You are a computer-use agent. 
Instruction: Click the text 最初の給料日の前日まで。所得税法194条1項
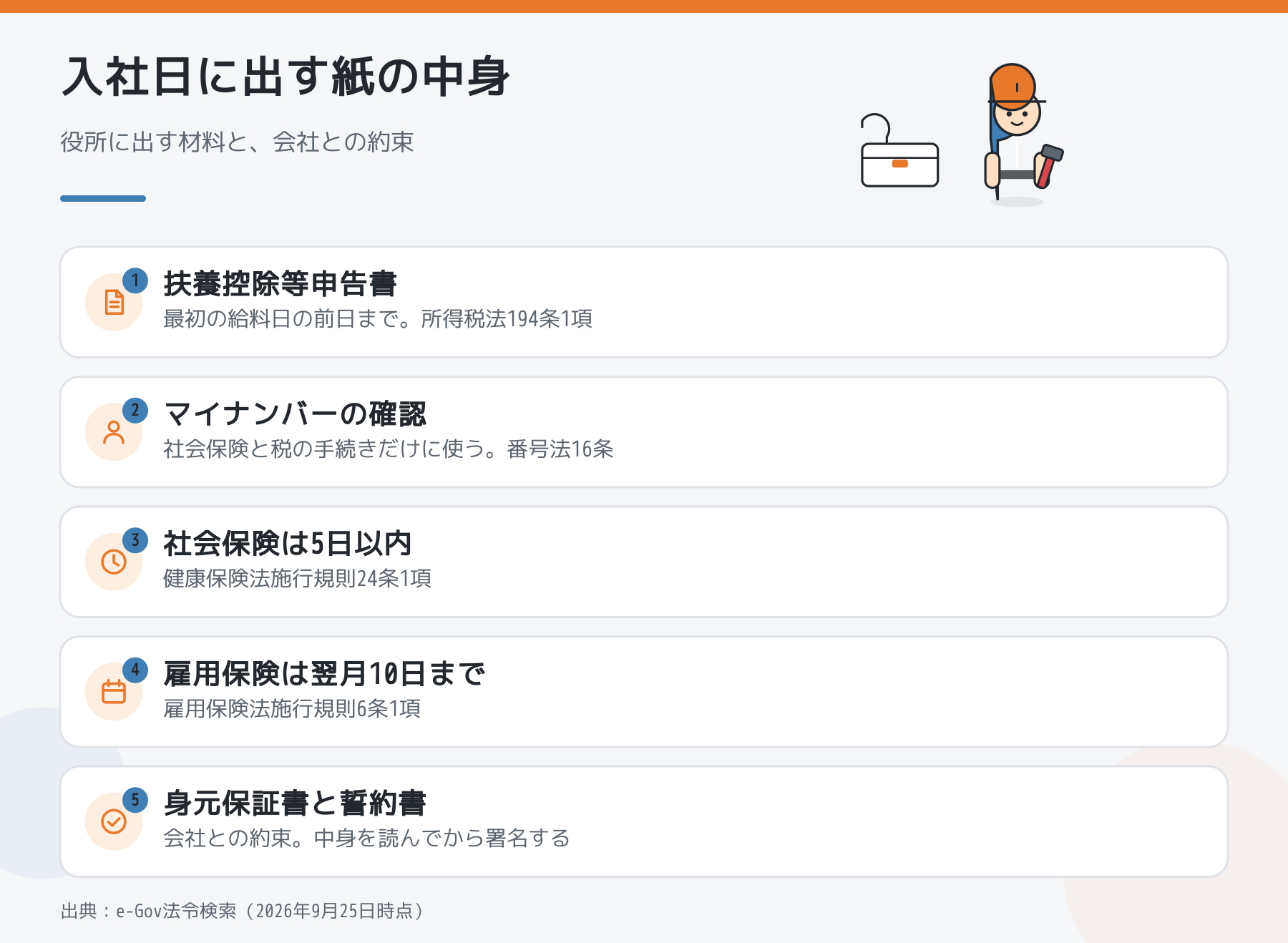click(378, 319)
